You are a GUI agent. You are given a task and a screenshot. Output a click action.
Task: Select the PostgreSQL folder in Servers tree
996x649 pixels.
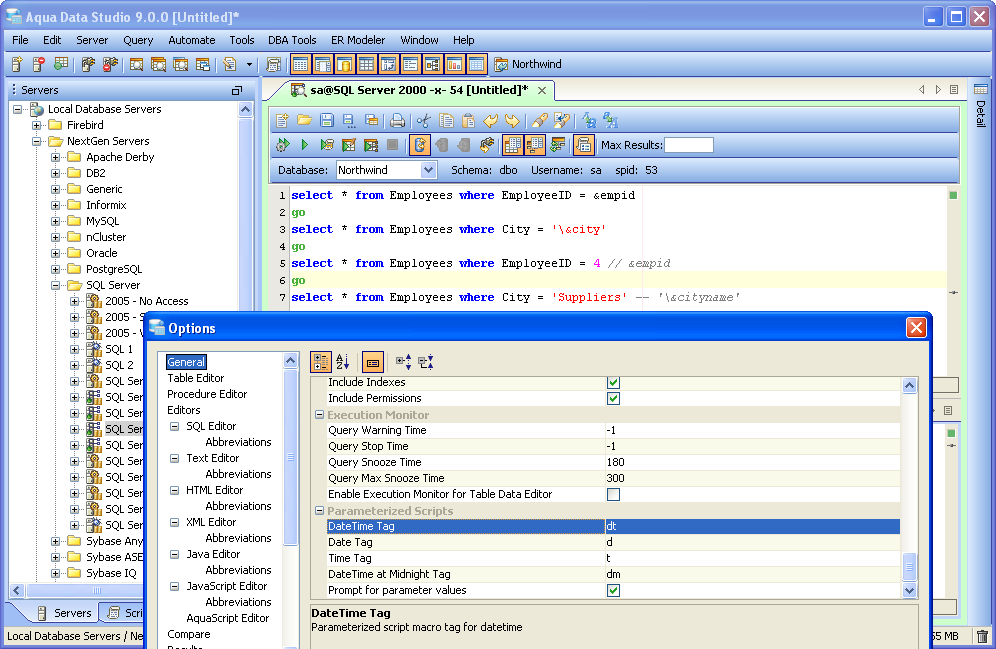114,269
